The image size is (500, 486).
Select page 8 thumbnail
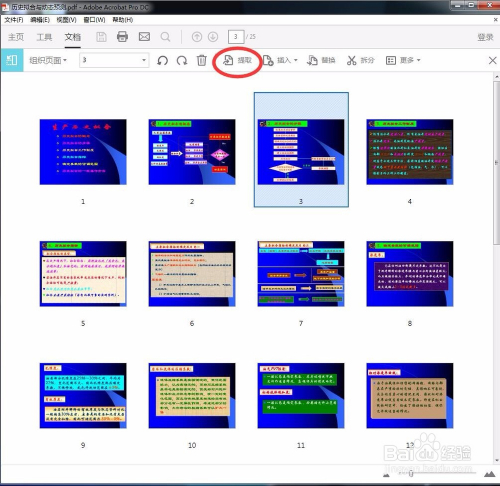410,274
